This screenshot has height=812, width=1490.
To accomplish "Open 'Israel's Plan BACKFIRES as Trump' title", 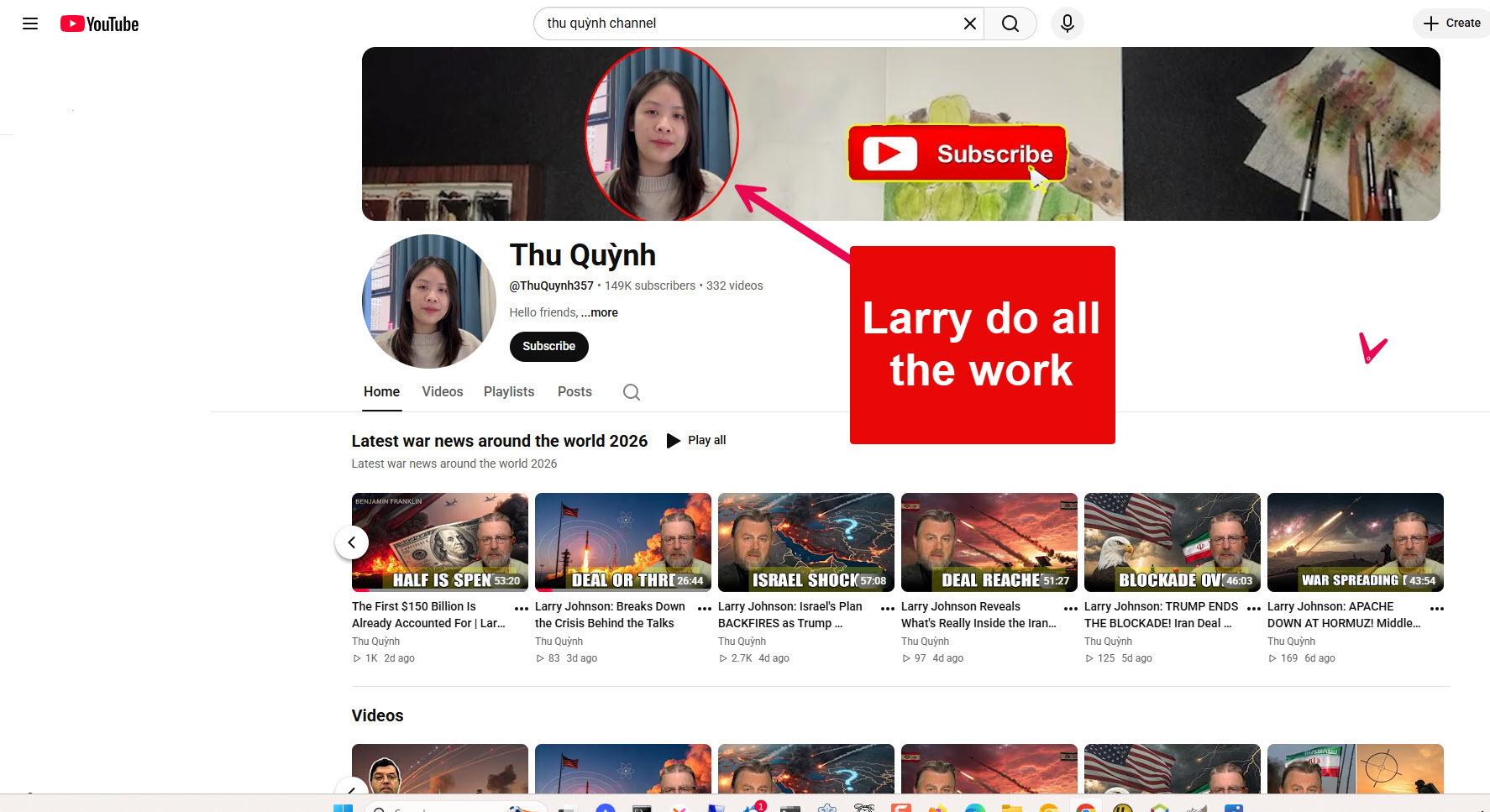I will pos(790,615).
